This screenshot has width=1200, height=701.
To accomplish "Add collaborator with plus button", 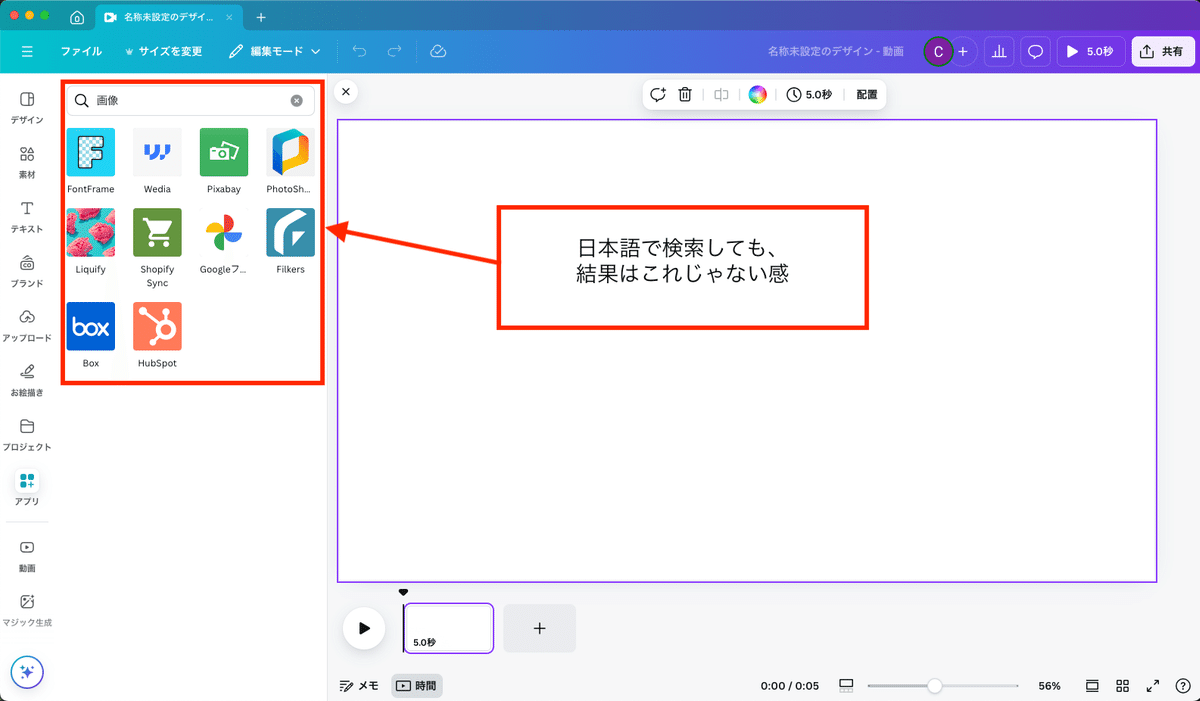I will click(x=963, y=52).
